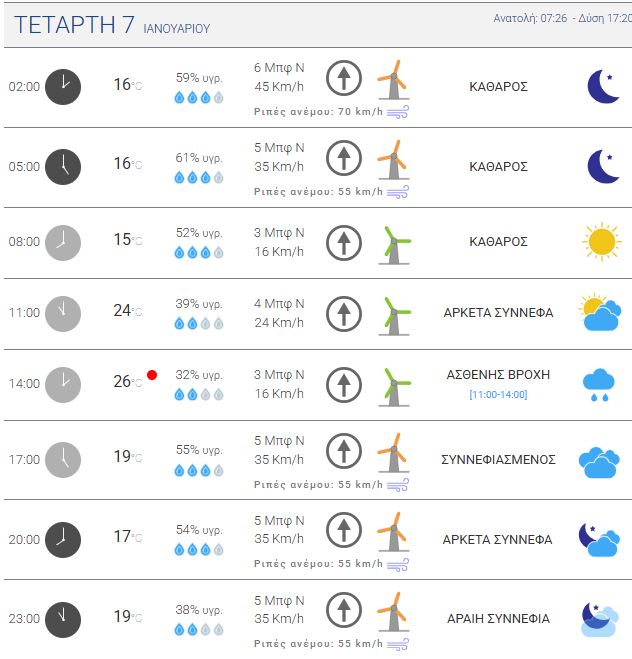632x659 pixels.
Task: Click the rain cloud icon at 14:00
Action: pyautogui.click(x=599, y=384)
